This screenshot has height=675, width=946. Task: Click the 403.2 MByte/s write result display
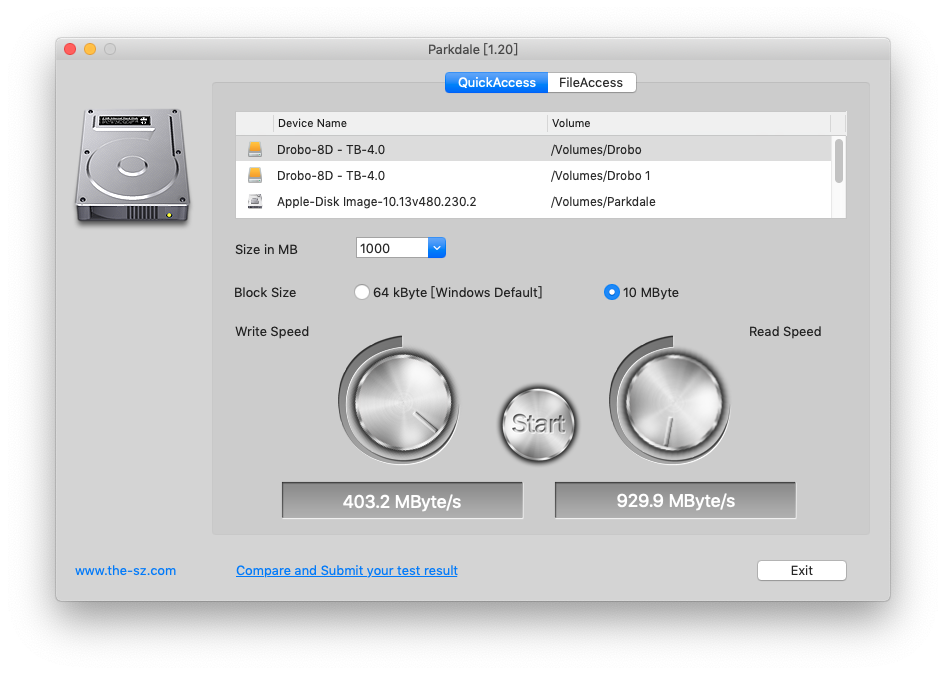402,501
